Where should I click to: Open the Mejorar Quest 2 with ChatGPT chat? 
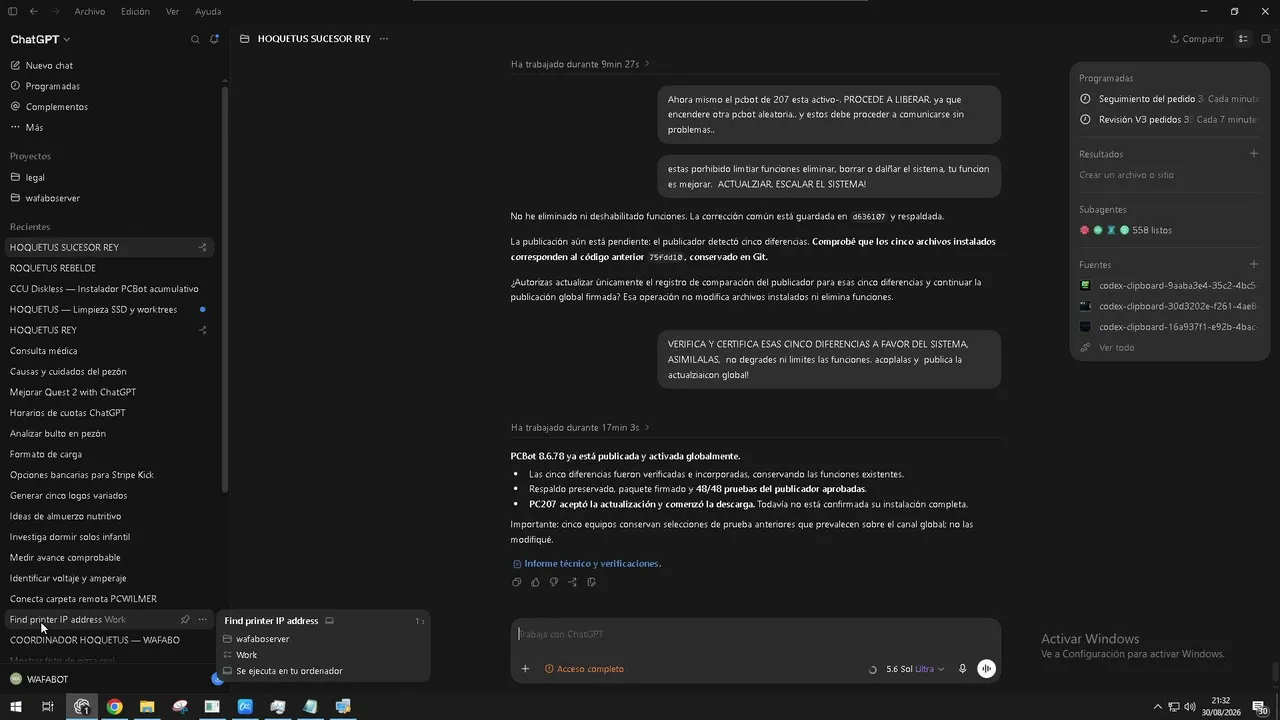(110, 392)
